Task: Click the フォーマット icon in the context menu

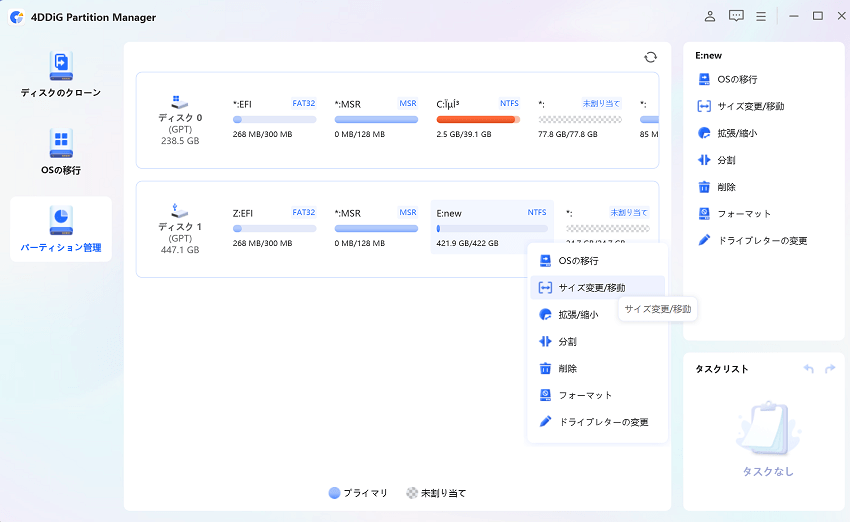Action: (545, 395)
